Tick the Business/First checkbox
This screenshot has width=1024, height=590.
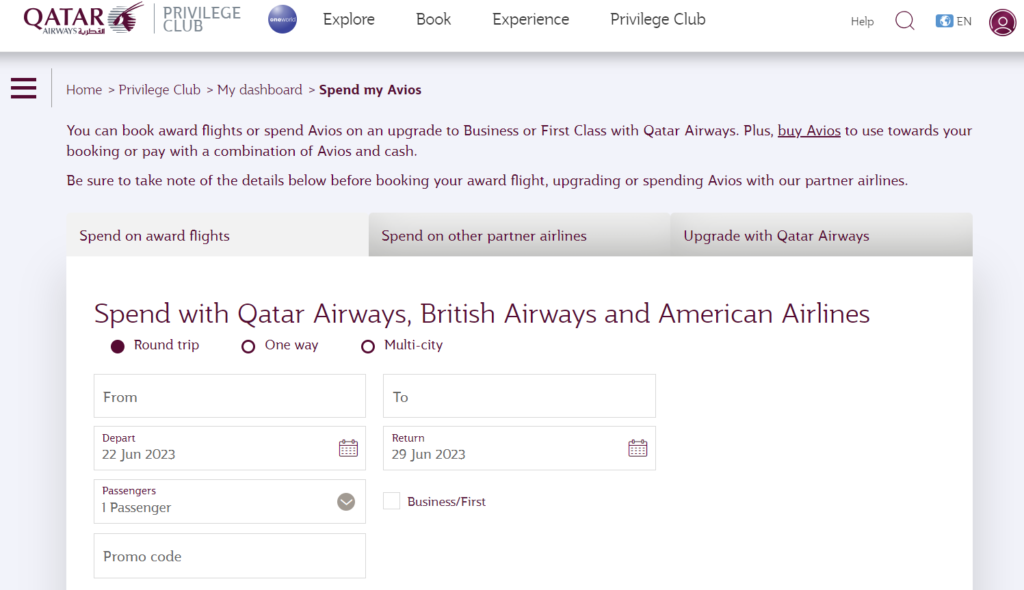point(392,501)
